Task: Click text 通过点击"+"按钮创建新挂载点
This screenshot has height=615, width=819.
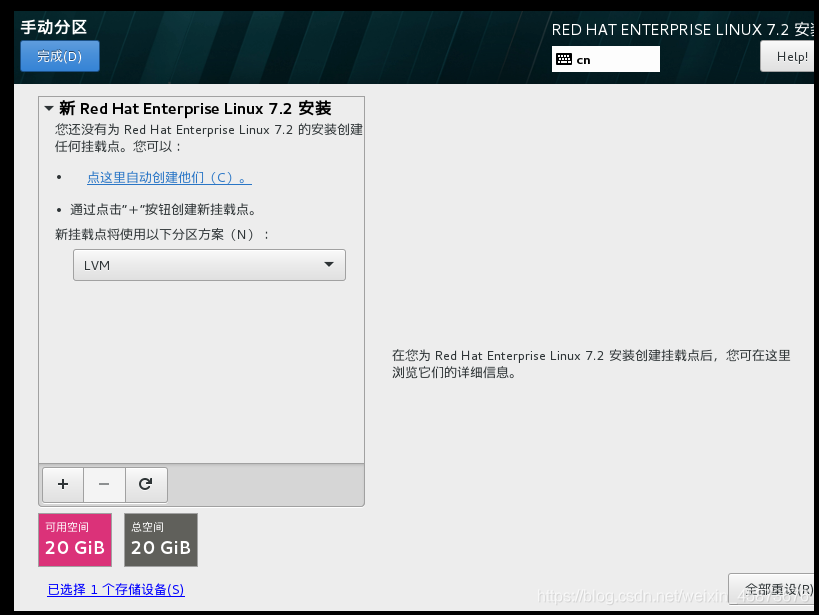Action: (x=163, y=210)
